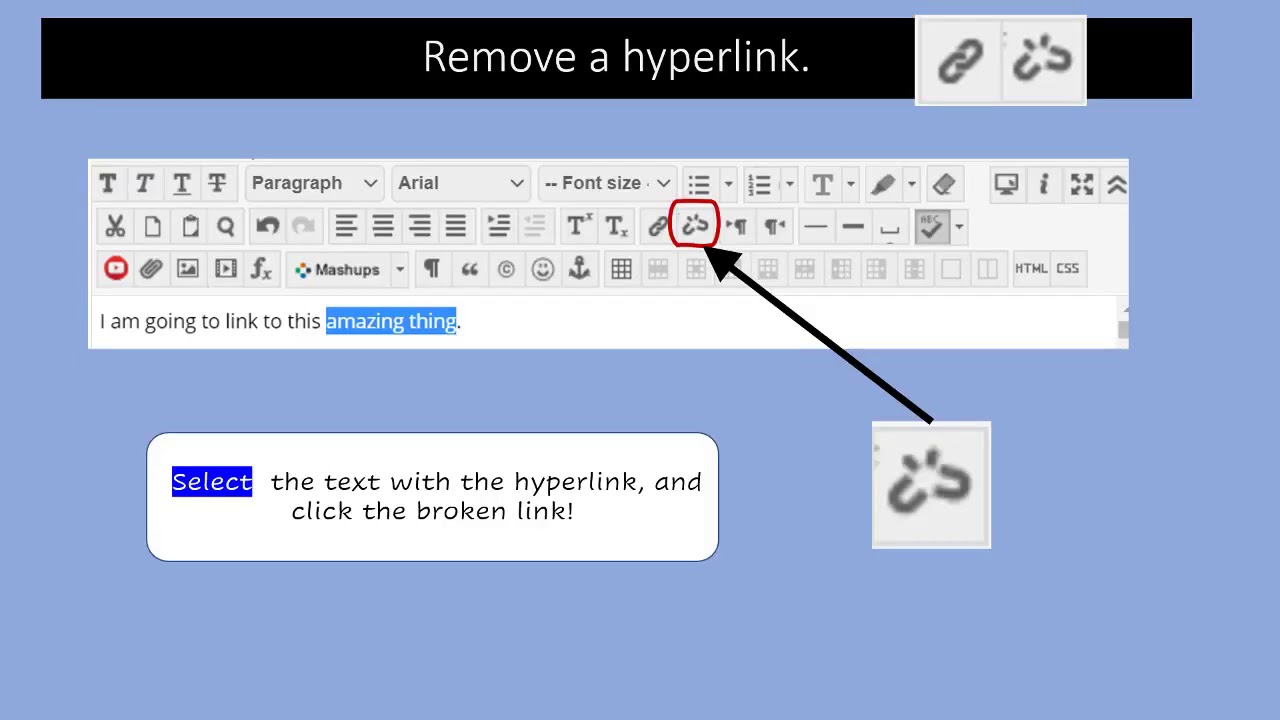1280x720 pixels.
Task: Attach file with paperclip icon
Action: pos(151,269)
